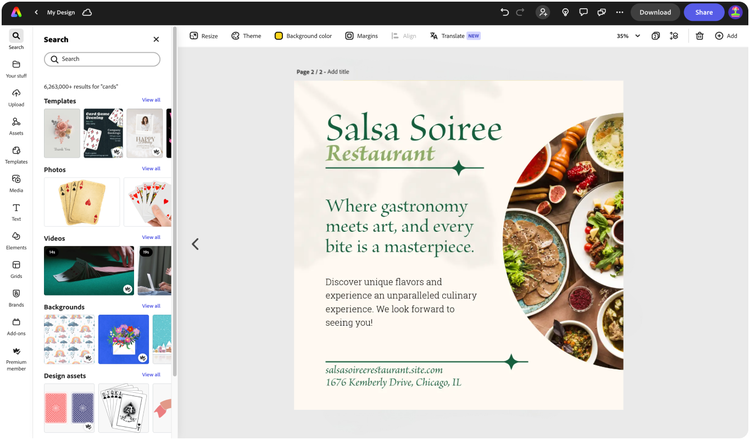The width and height of the screenshot is (750, 440).
Task: Select the blue flower envelope background
Action: click(x=123, y=339)
